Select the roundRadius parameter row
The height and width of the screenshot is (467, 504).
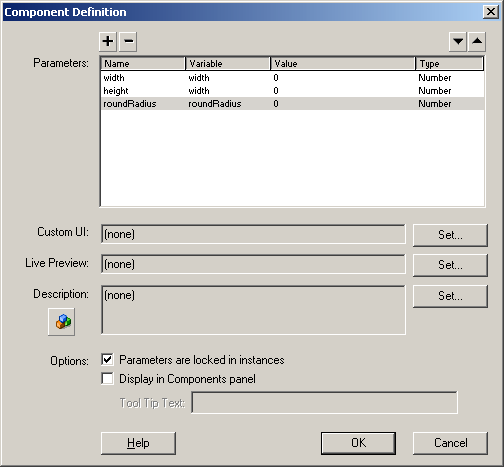click(292, 104)
